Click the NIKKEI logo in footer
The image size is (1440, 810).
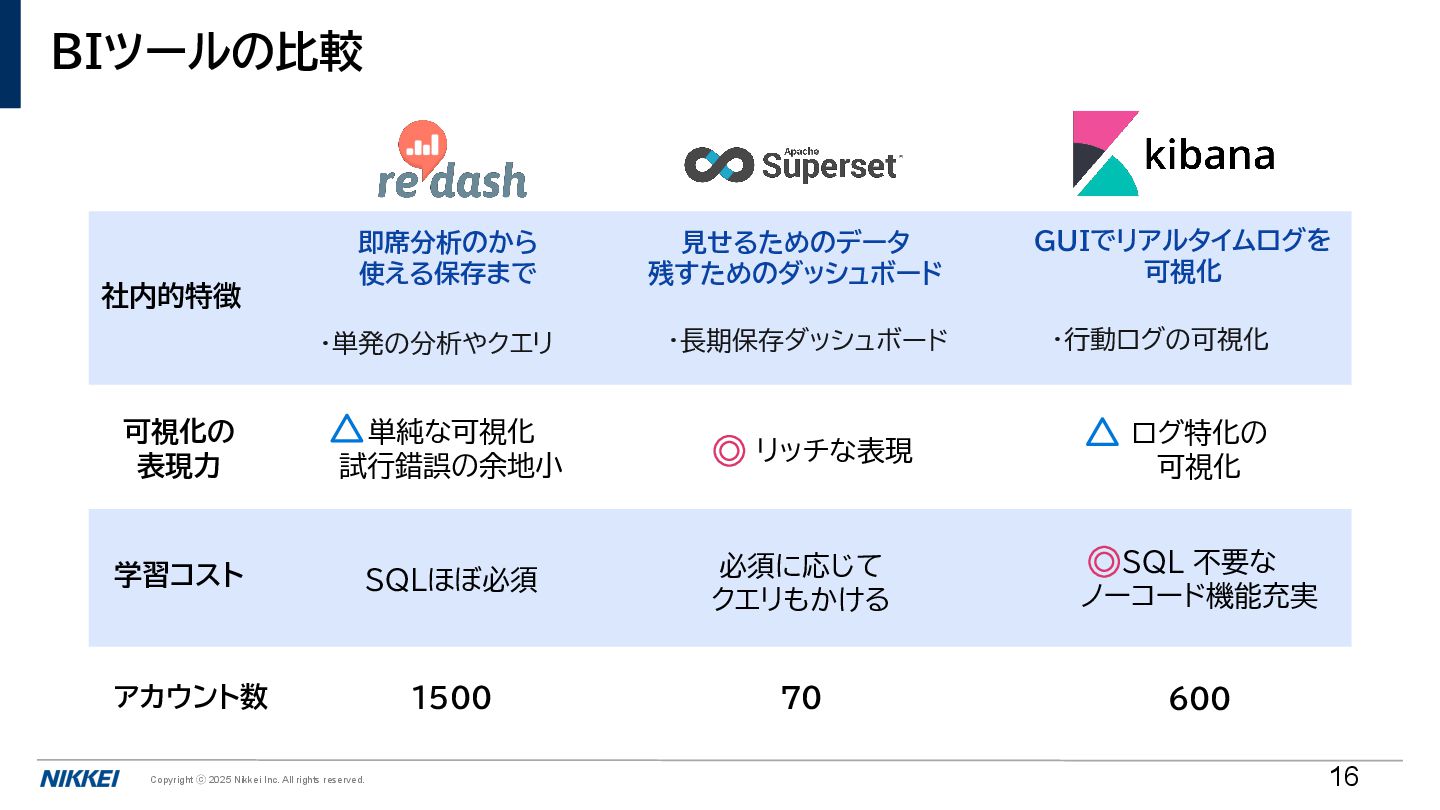(x=80, y=779)
